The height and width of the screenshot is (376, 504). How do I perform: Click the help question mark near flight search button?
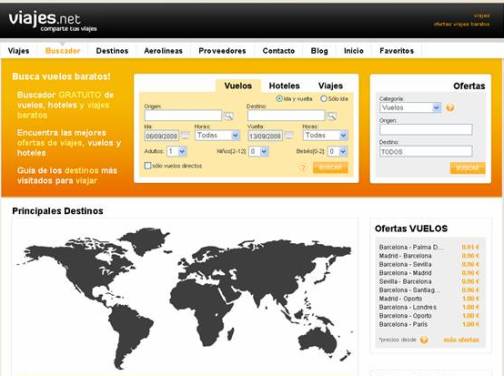303,168
